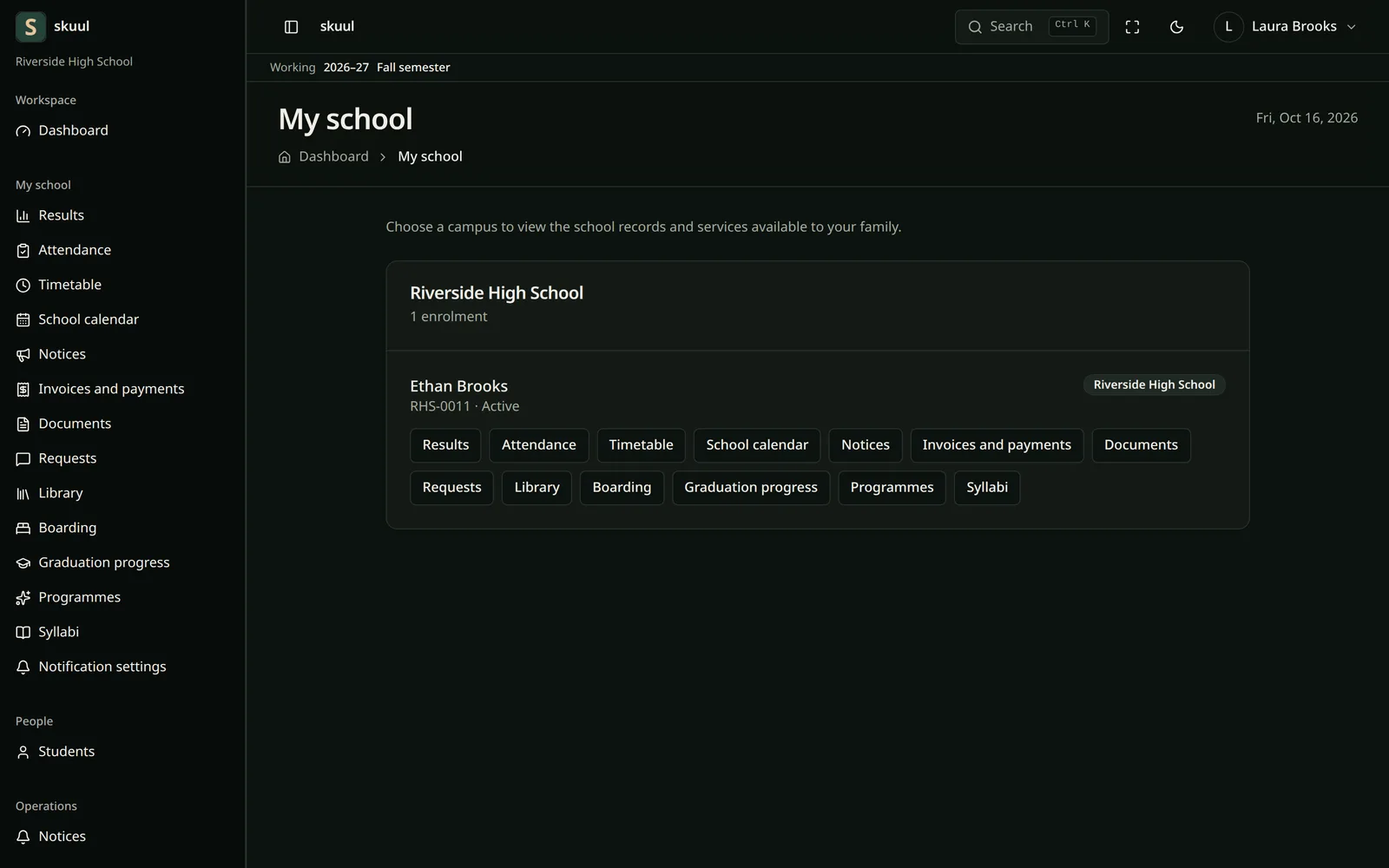Open the Syllabi button on Ethan's card

point(987,488)
